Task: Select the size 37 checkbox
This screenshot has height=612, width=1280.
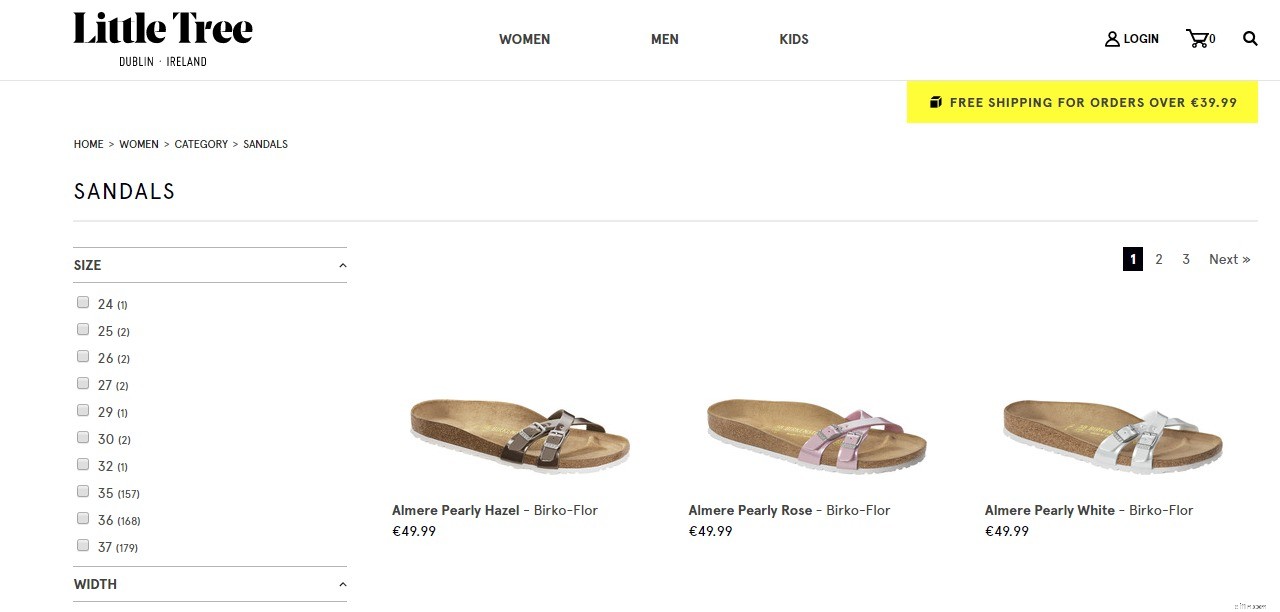Action: click(83, 545)
